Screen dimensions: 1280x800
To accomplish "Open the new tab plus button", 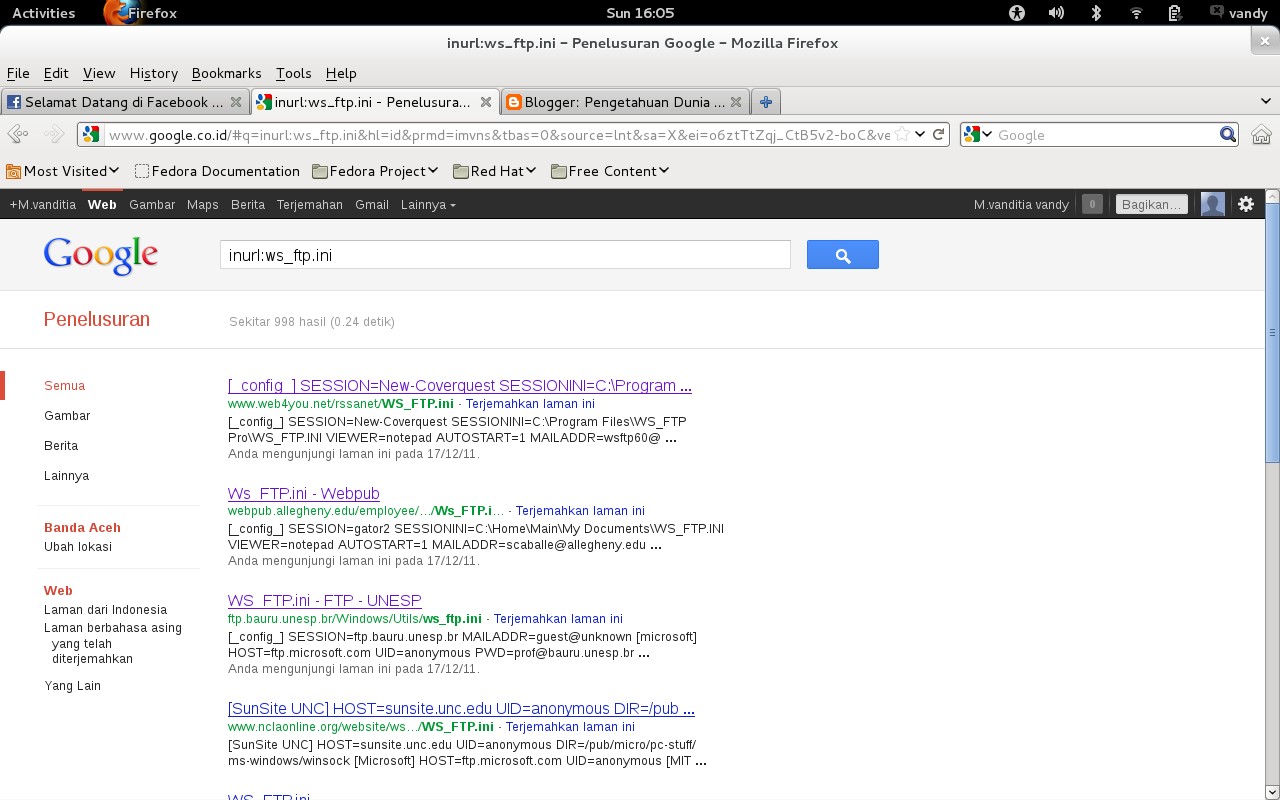I will coord(766,102).
